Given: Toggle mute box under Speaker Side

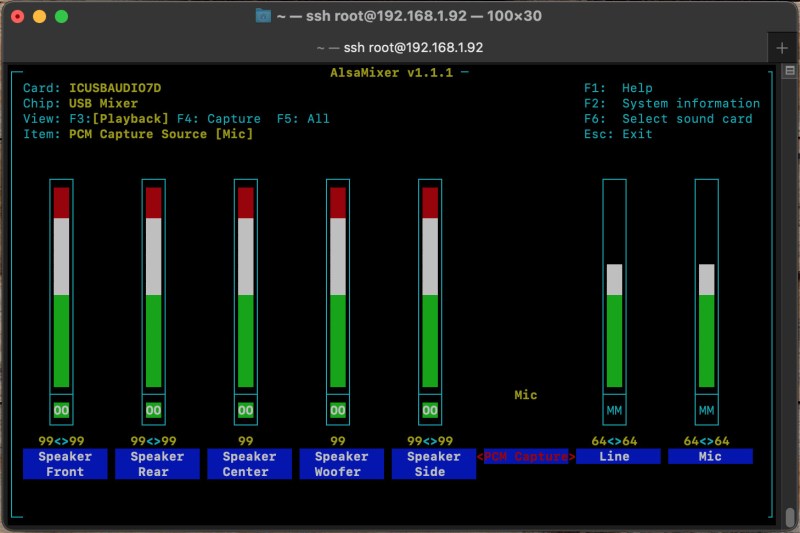Looking at the screenshot, I should (430, 410).
